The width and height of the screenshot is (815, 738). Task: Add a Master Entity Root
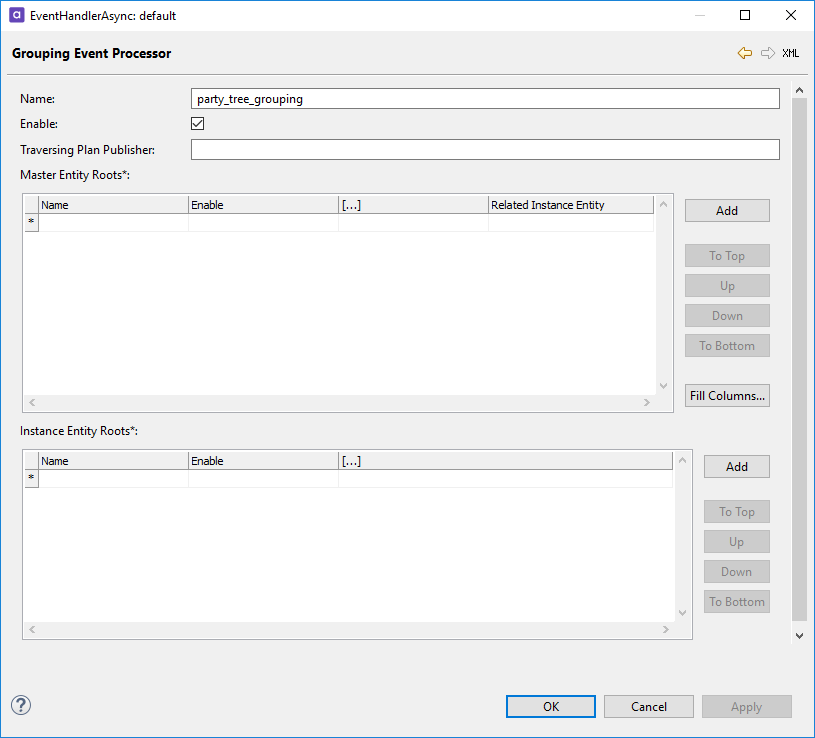[x=727, y=211]
